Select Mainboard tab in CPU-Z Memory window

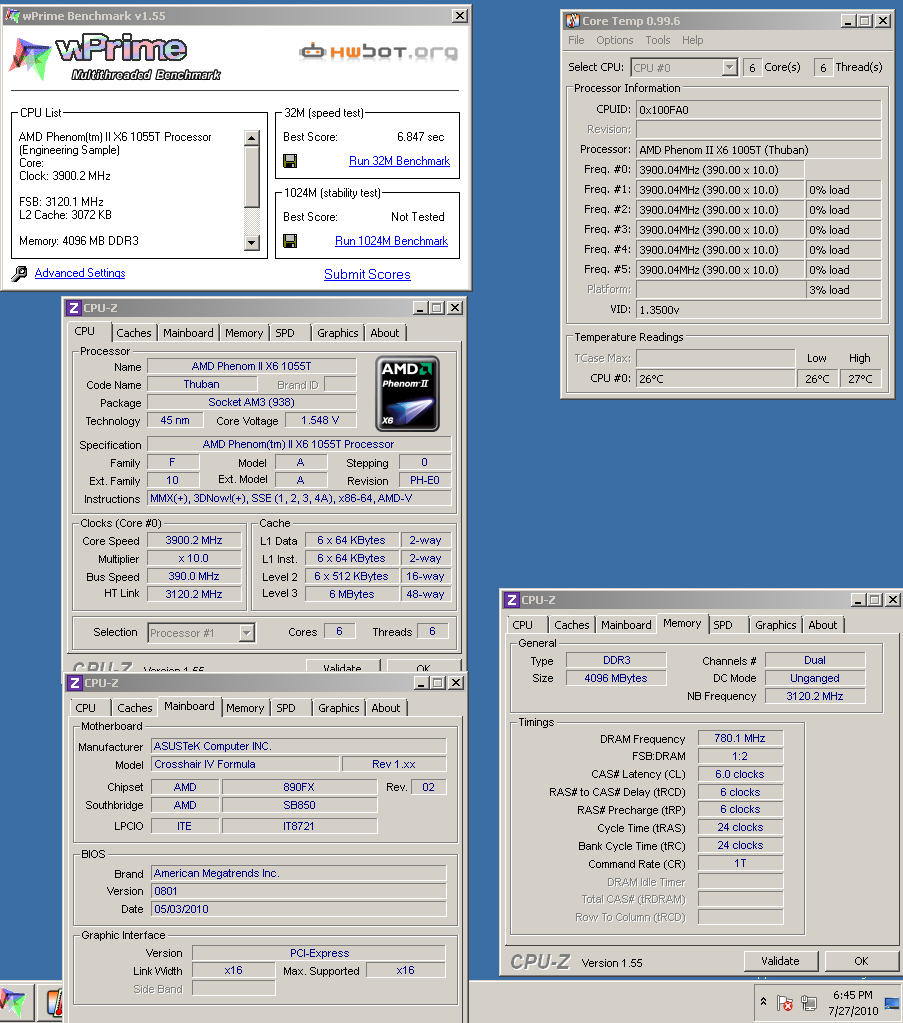click(626, 625)
